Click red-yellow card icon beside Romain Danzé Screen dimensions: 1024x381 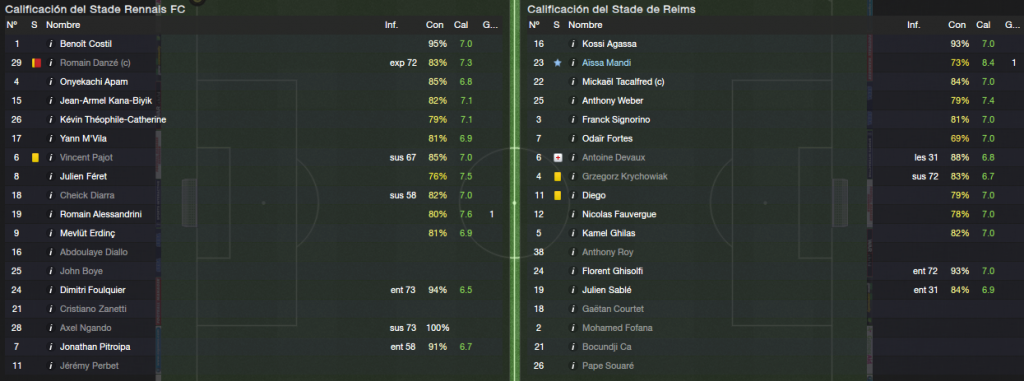pos(35,63)
